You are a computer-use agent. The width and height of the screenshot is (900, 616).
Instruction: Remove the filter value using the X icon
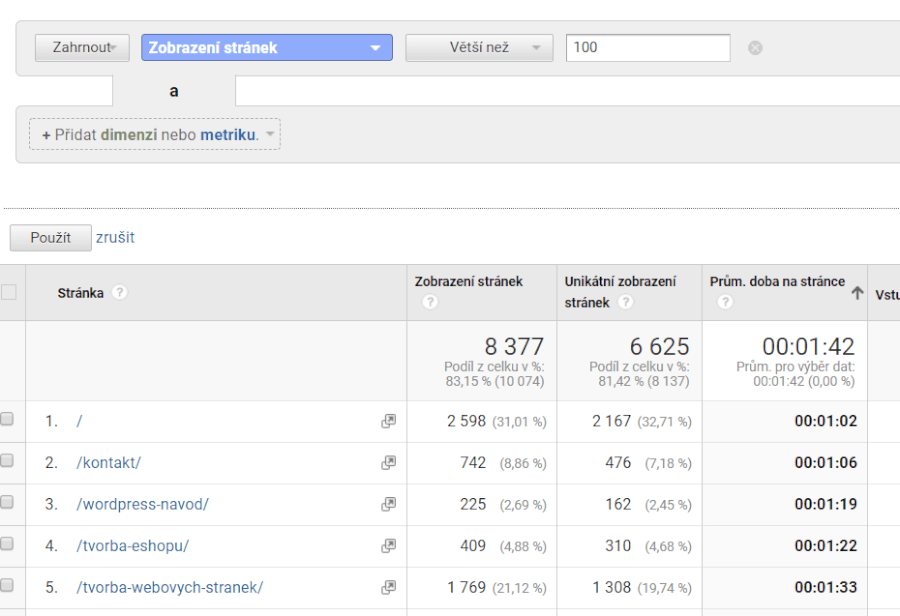click(x=756, y=46)
